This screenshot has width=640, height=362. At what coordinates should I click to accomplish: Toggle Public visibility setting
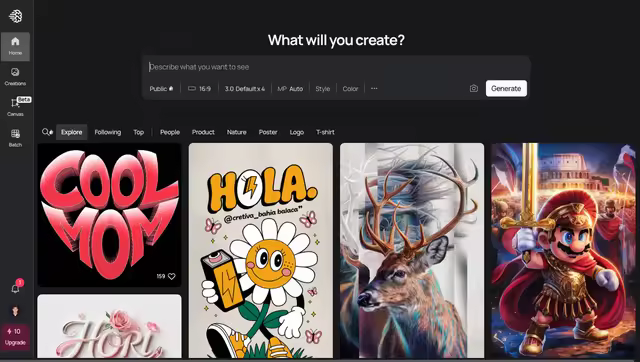tap(161, 89)
